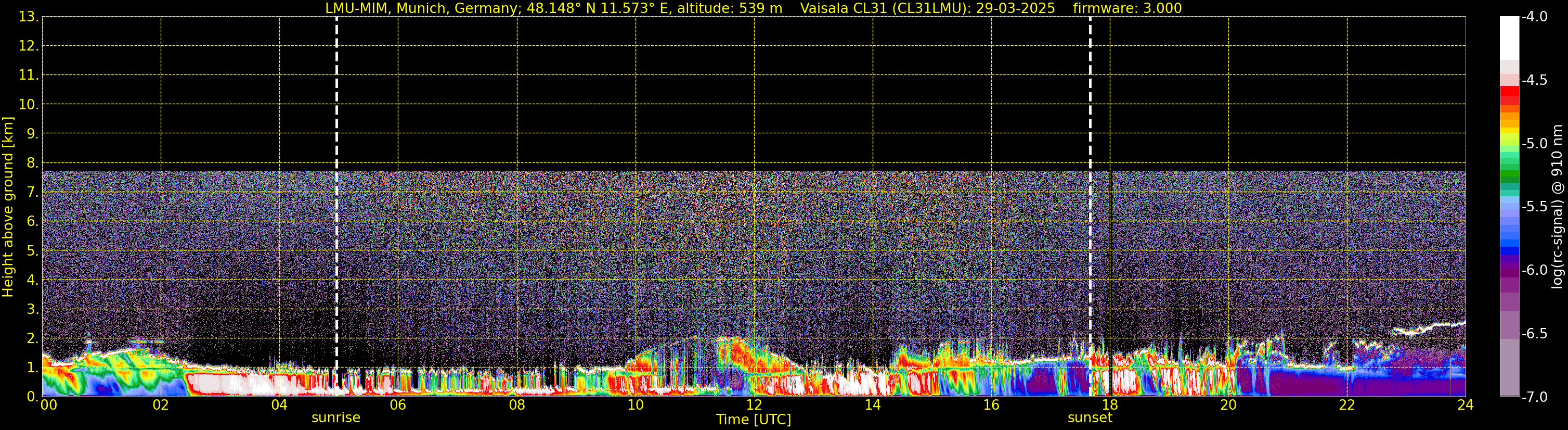This screenshot has width=1568, height=430.
Task: Click the 13 km tick on the height axis
Action: 28,17
